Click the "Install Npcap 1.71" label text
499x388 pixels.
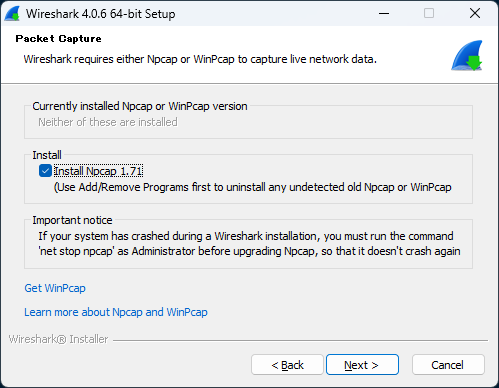[98, 171]
